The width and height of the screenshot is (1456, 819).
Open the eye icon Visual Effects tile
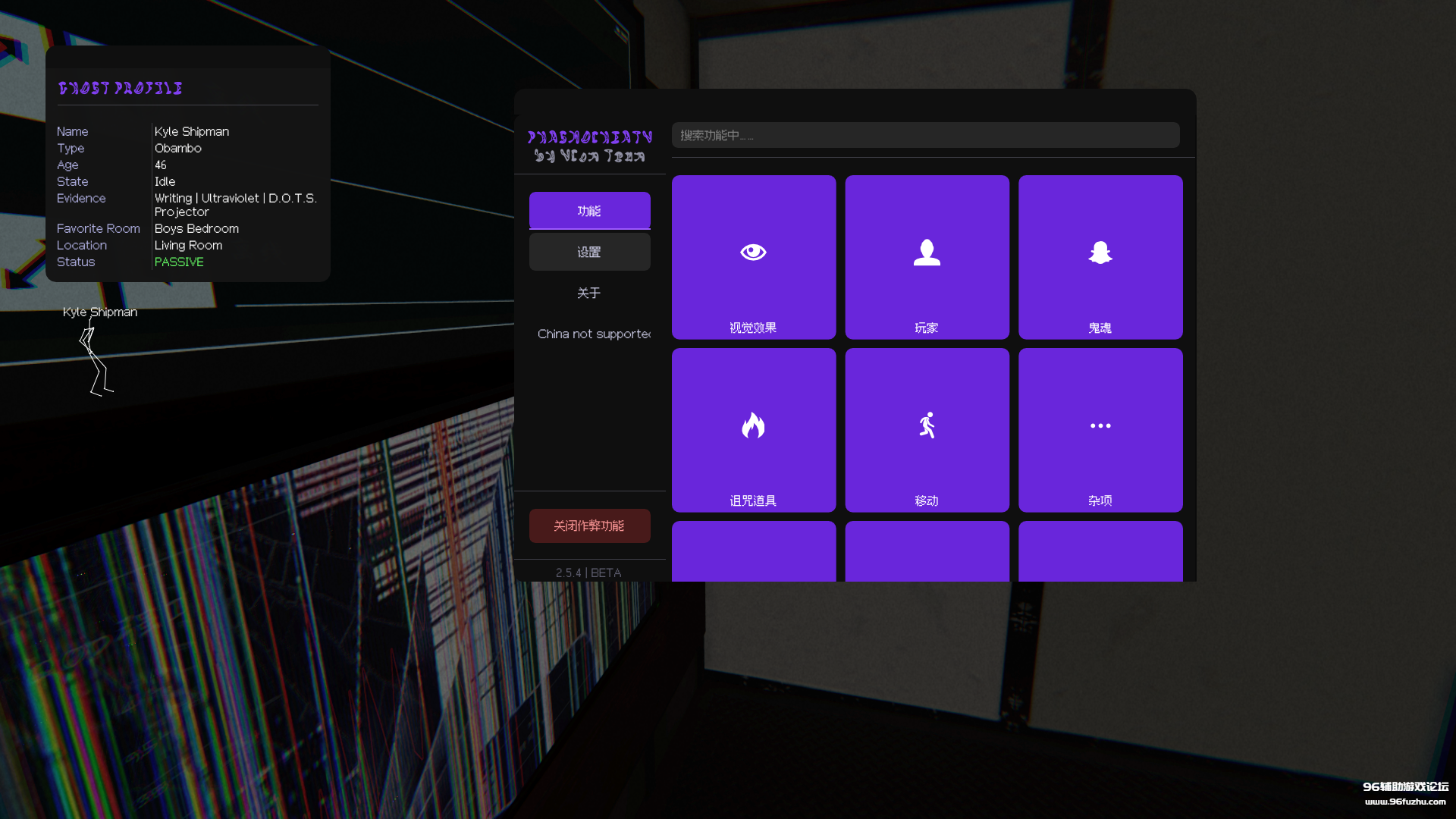pos(753,257)
